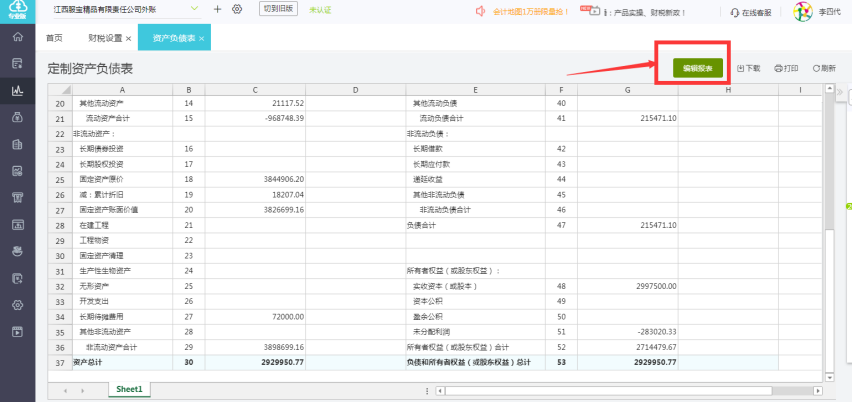Close the 资产负债表 tab
The width and height of the screenshot is (853, 402).
click(201, 39)
